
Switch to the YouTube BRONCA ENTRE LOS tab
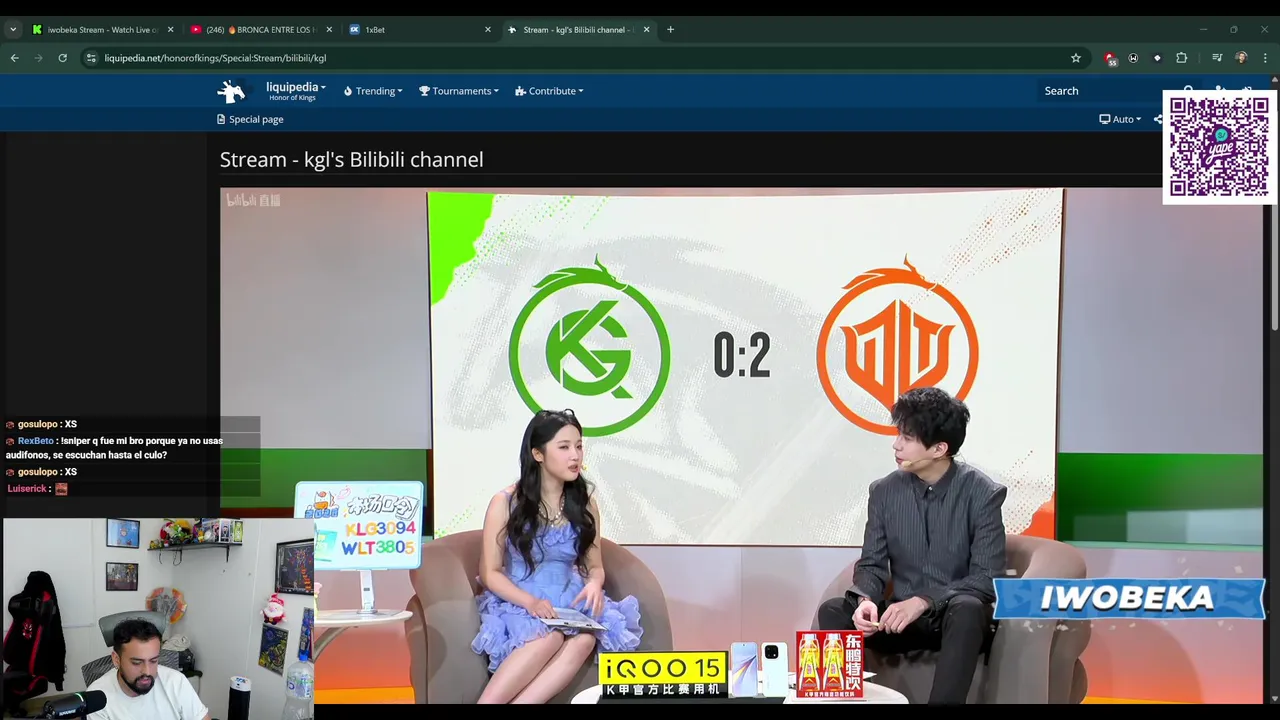(x=262, y=30)
